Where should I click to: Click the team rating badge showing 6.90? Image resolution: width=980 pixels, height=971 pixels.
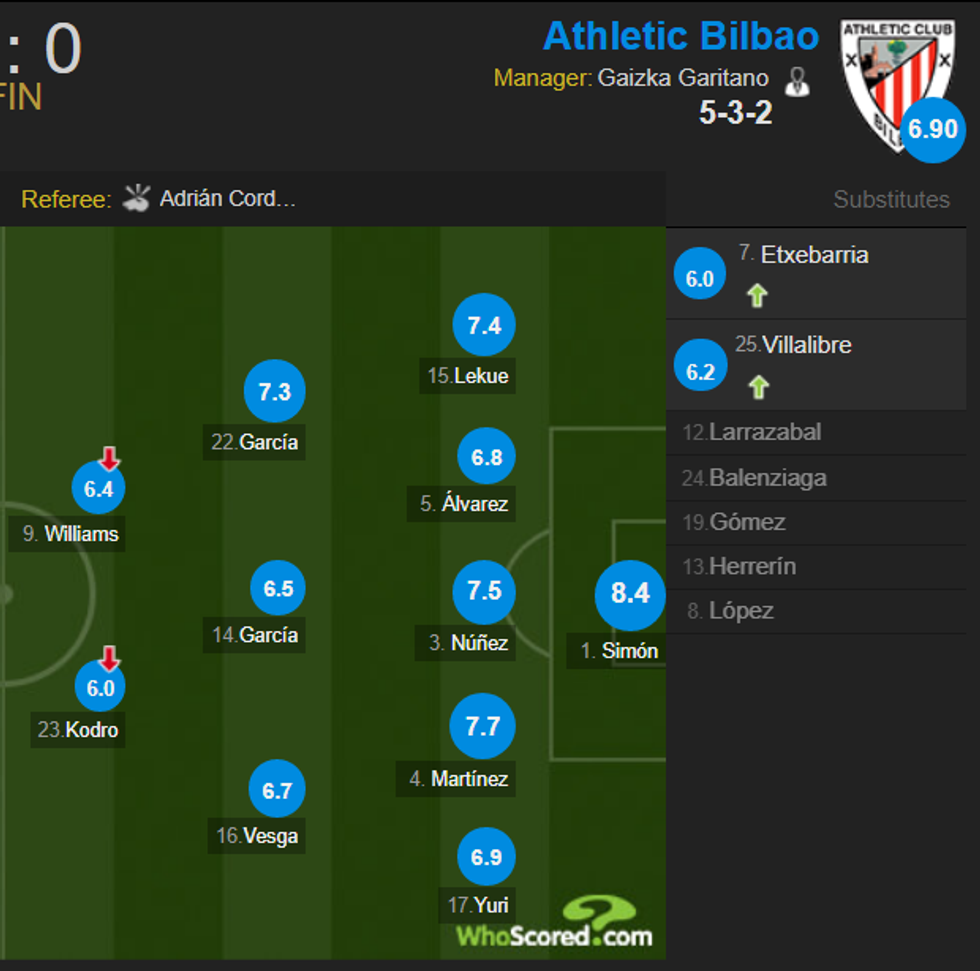click(x=931, y=130)
